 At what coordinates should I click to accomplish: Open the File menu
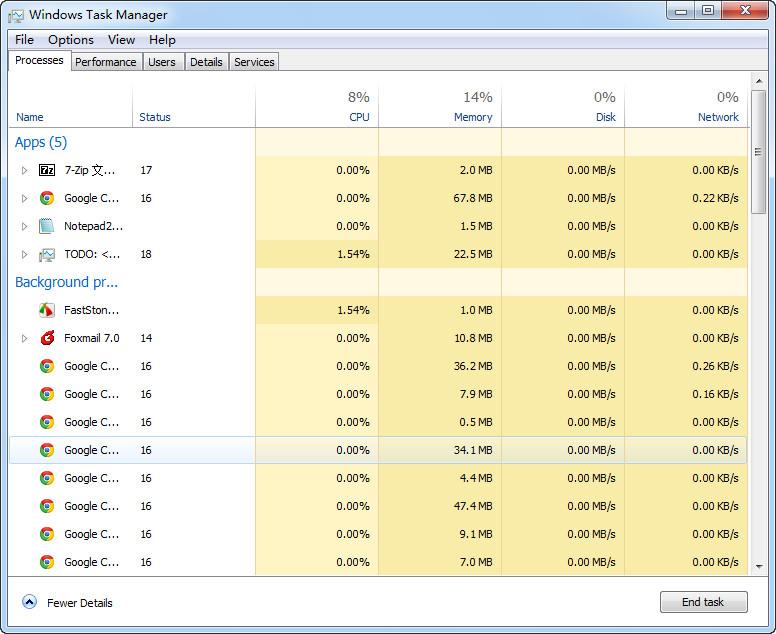[24, 40]
